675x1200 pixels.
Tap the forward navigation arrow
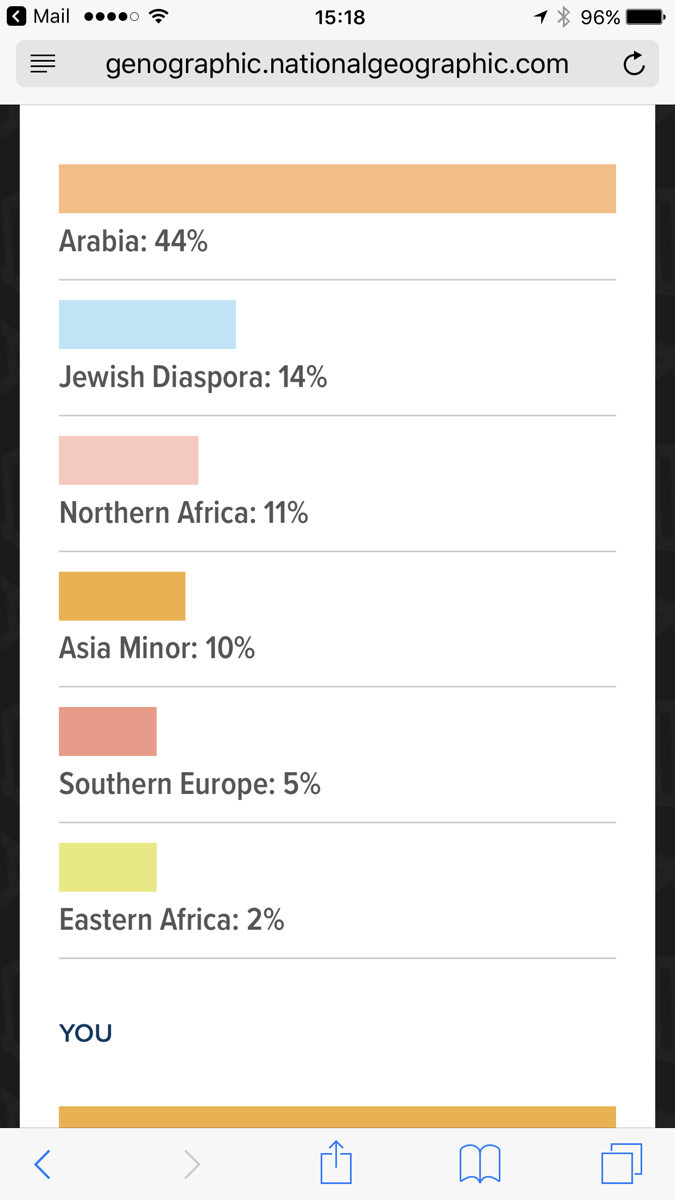coord(192,1164)
